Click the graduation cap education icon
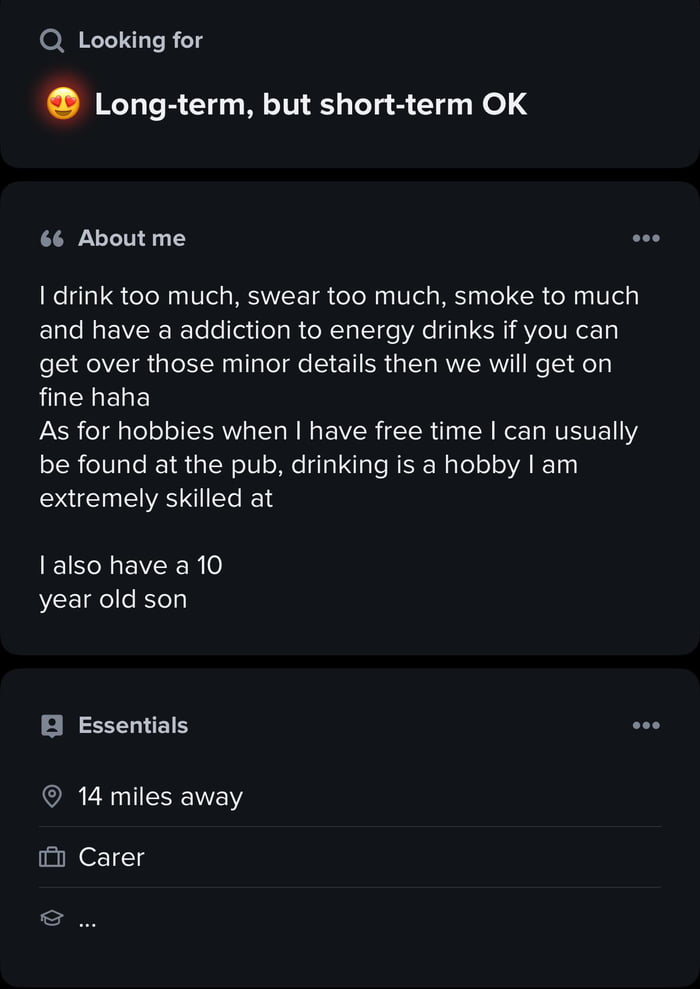700x989 pixels. coord(51,918)
